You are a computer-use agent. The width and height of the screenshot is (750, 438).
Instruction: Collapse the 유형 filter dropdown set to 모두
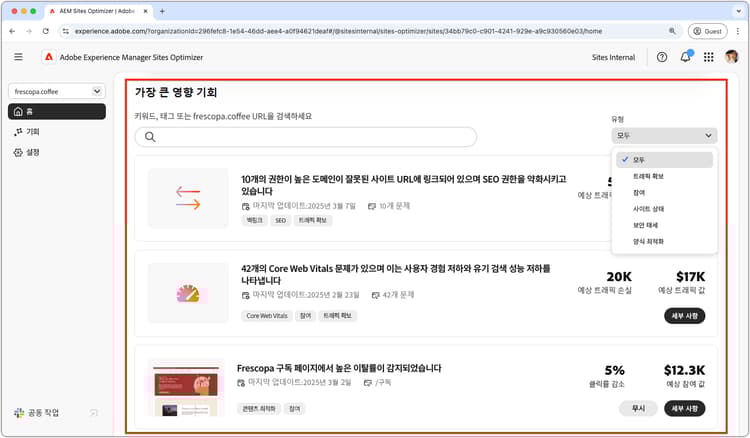point(664,136)
